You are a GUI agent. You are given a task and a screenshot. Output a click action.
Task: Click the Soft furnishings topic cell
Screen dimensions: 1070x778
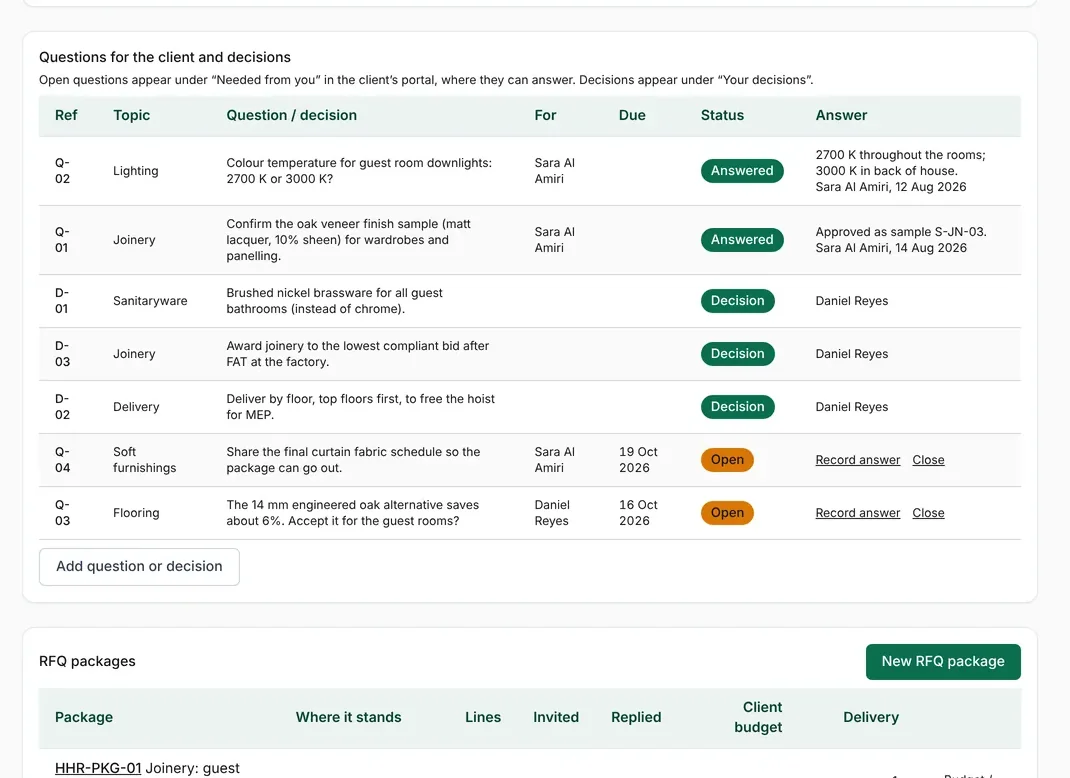pyautogui.click(x=145, y=460)
